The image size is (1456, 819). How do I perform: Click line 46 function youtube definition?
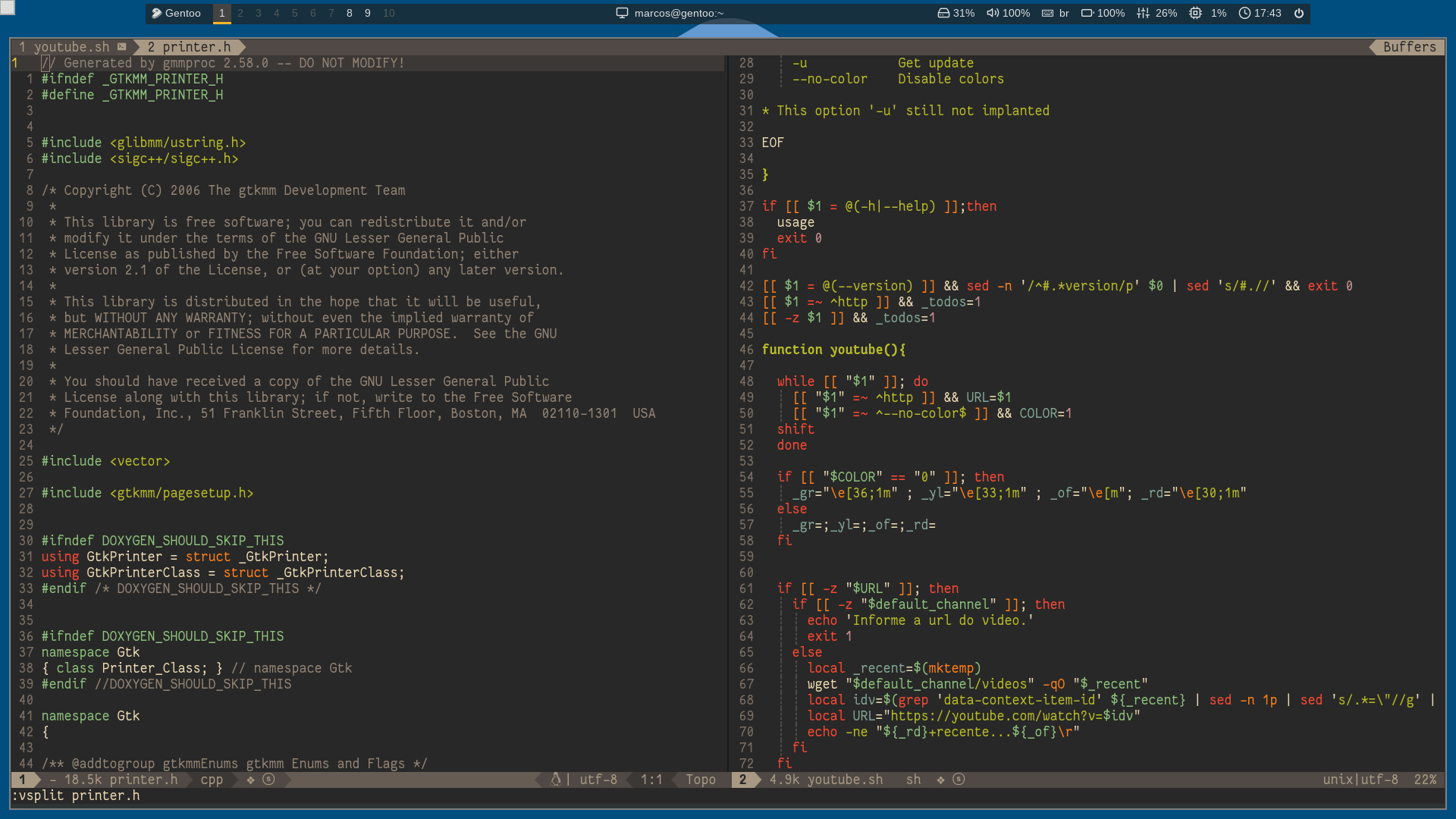(833, 350)
